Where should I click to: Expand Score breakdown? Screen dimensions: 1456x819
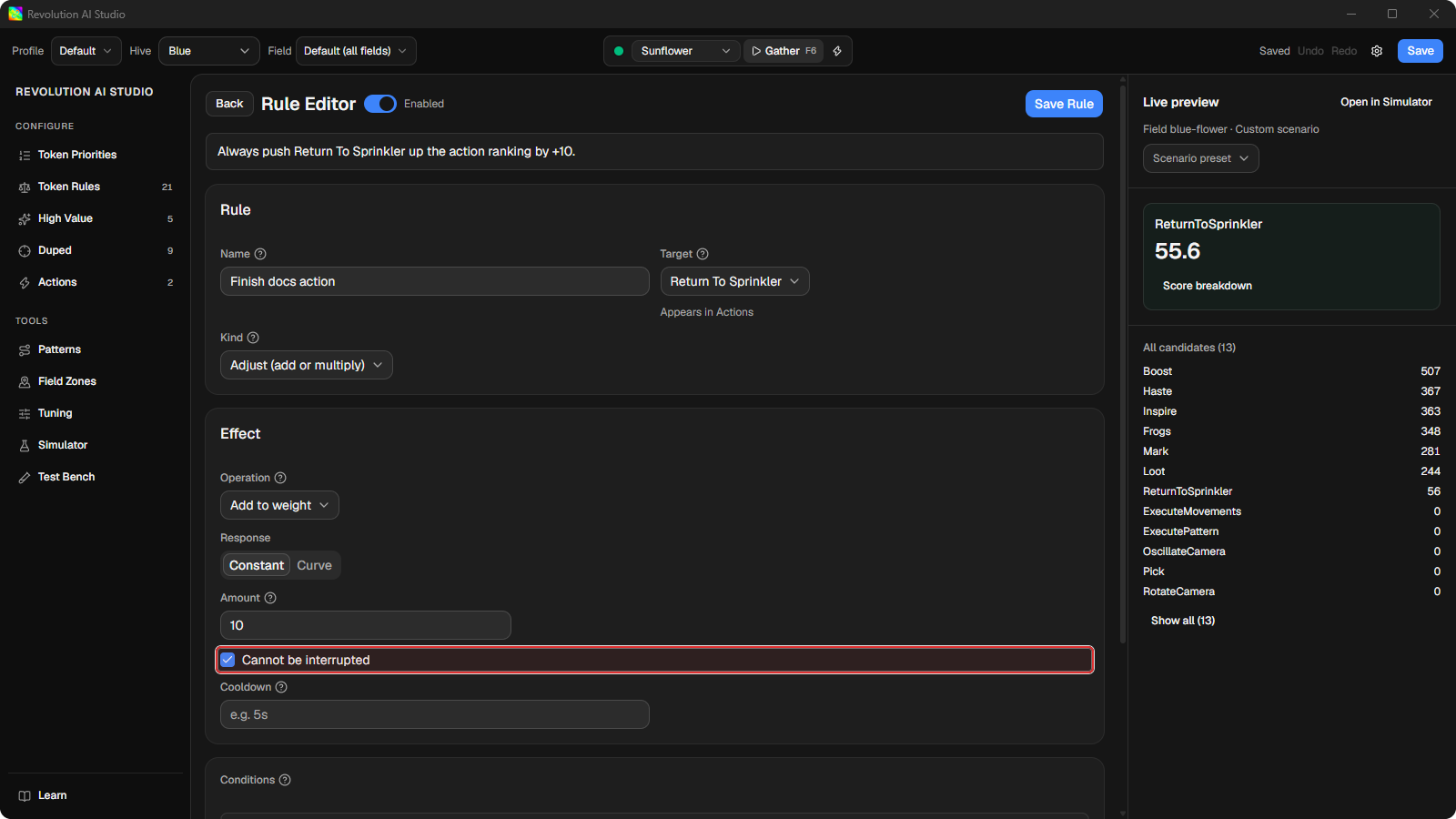(x=1207, y=286)
